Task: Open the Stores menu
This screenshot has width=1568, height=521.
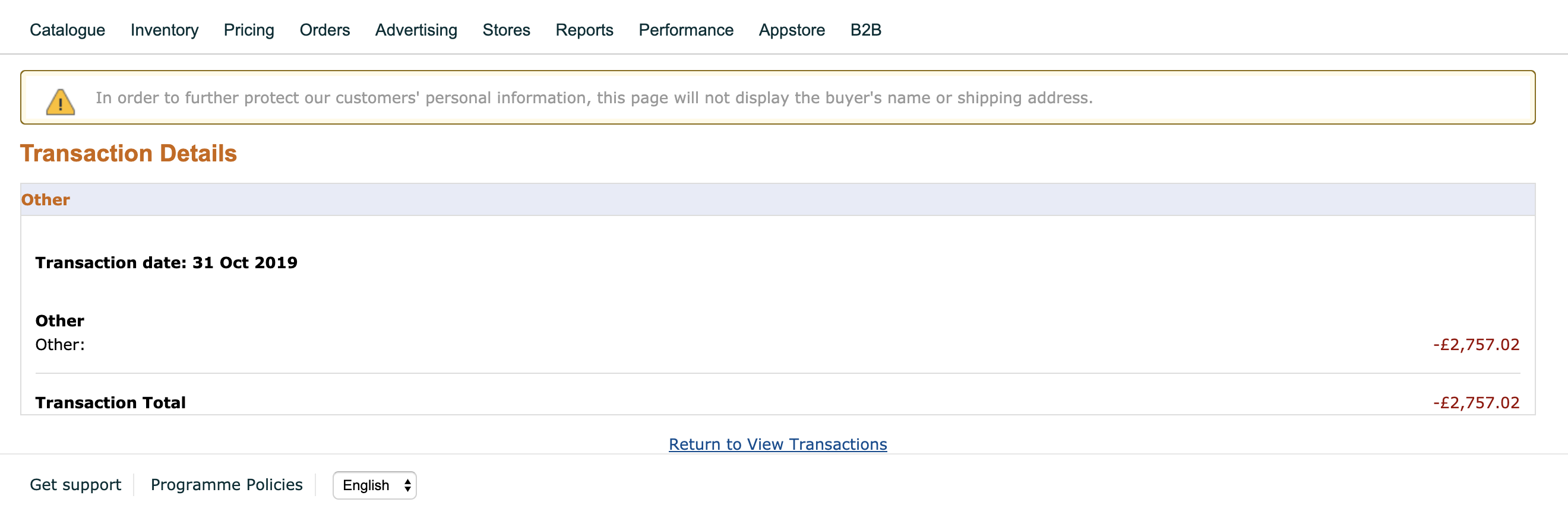Action: (507, 30)
